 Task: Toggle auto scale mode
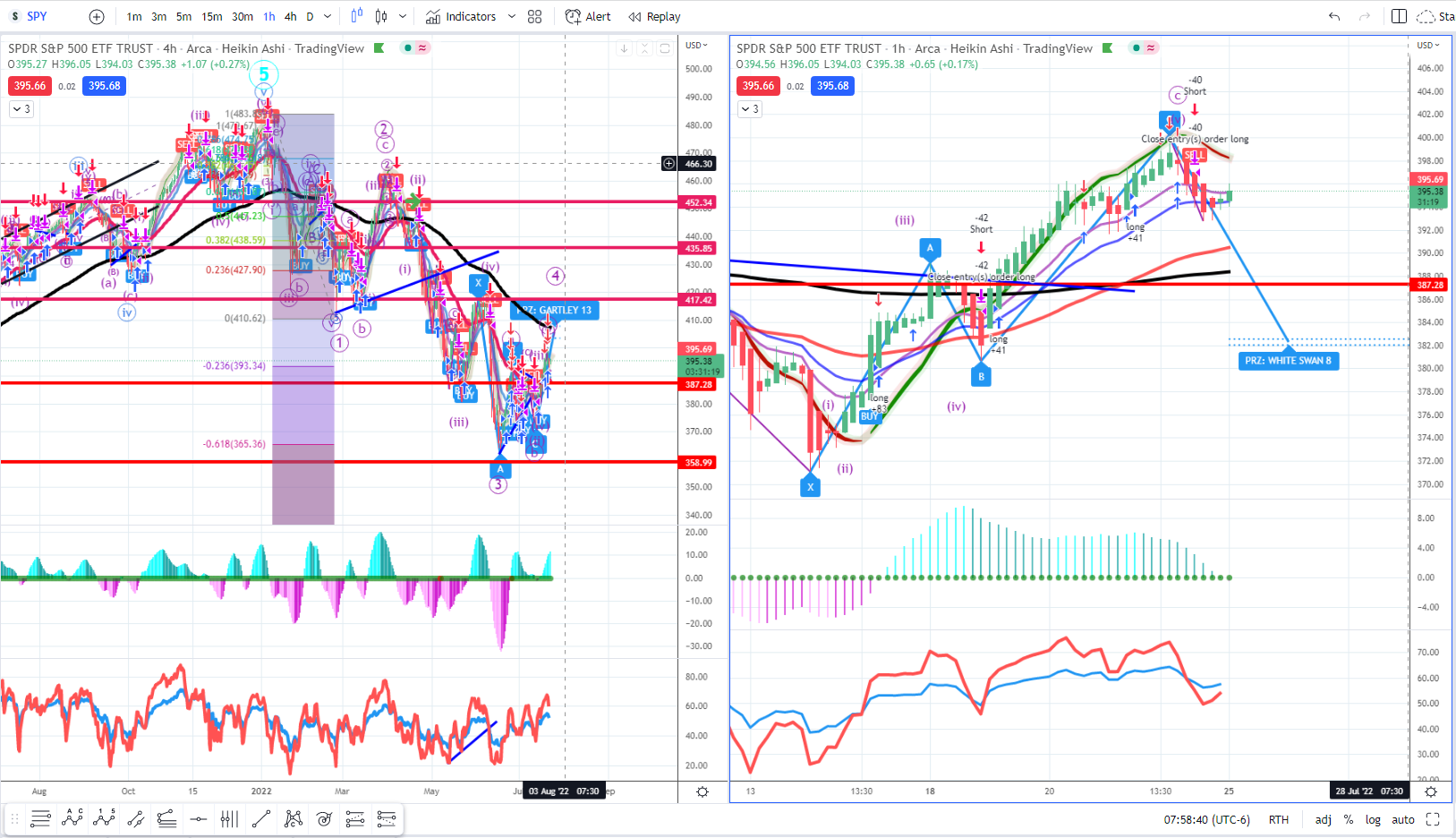click(x=1403, y=819)
